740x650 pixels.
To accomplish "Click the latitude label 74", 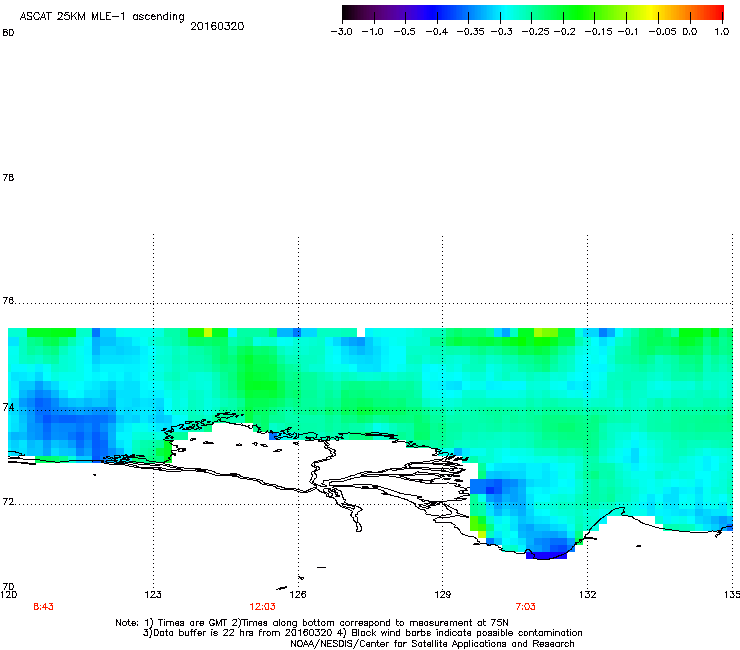I will pos(8,407).
